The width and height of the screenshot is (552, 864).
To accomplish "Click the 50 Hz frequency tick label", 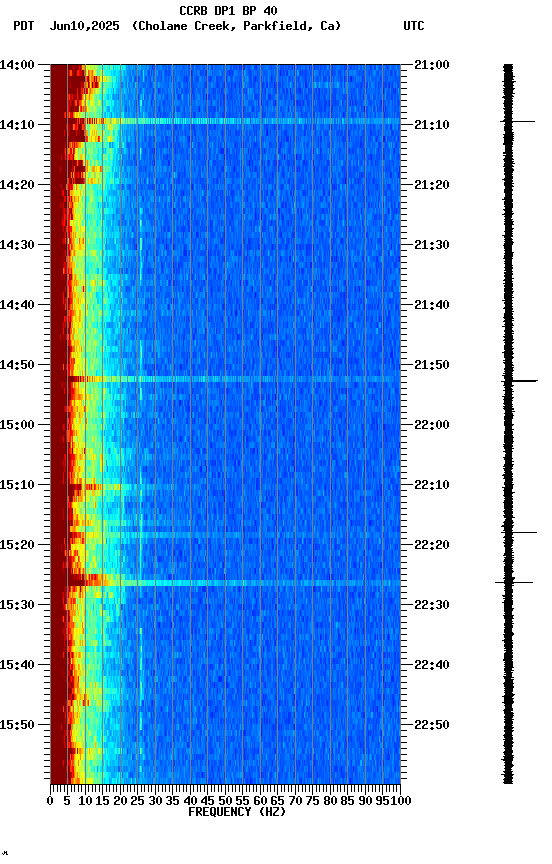I will [x=225, y=801].
